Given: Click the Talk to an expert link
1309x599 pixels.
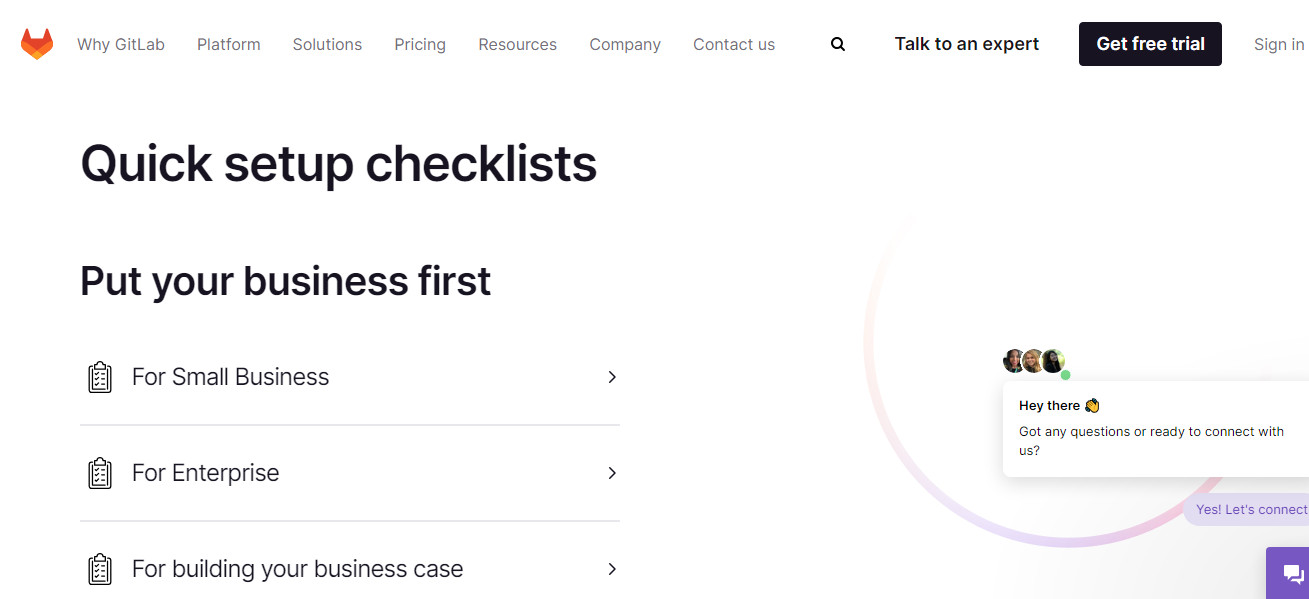Looking at the screenshot, I should point(967,44).
